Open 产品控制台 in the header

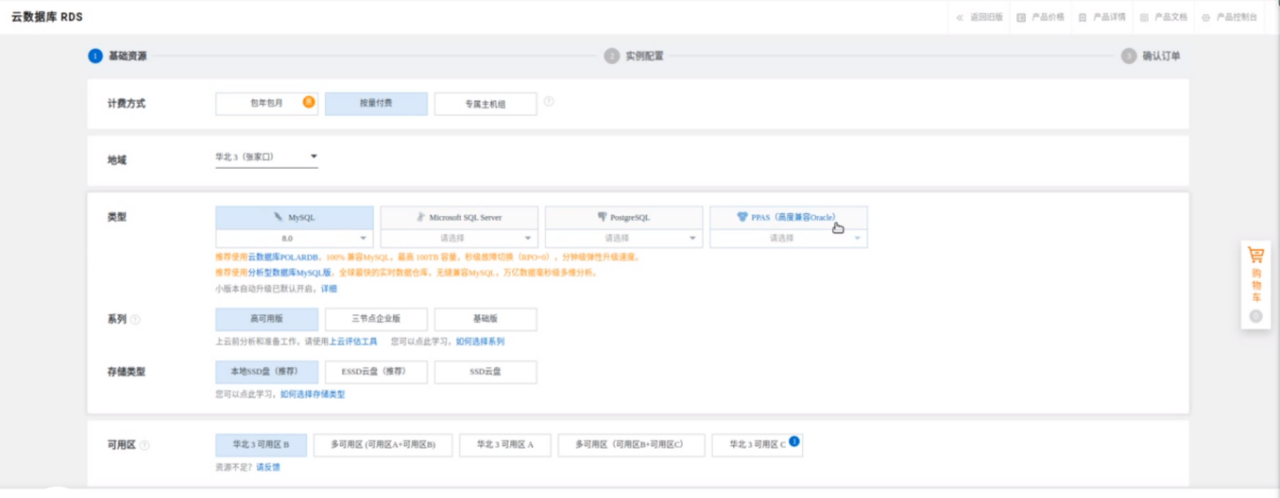(1237, 17)
